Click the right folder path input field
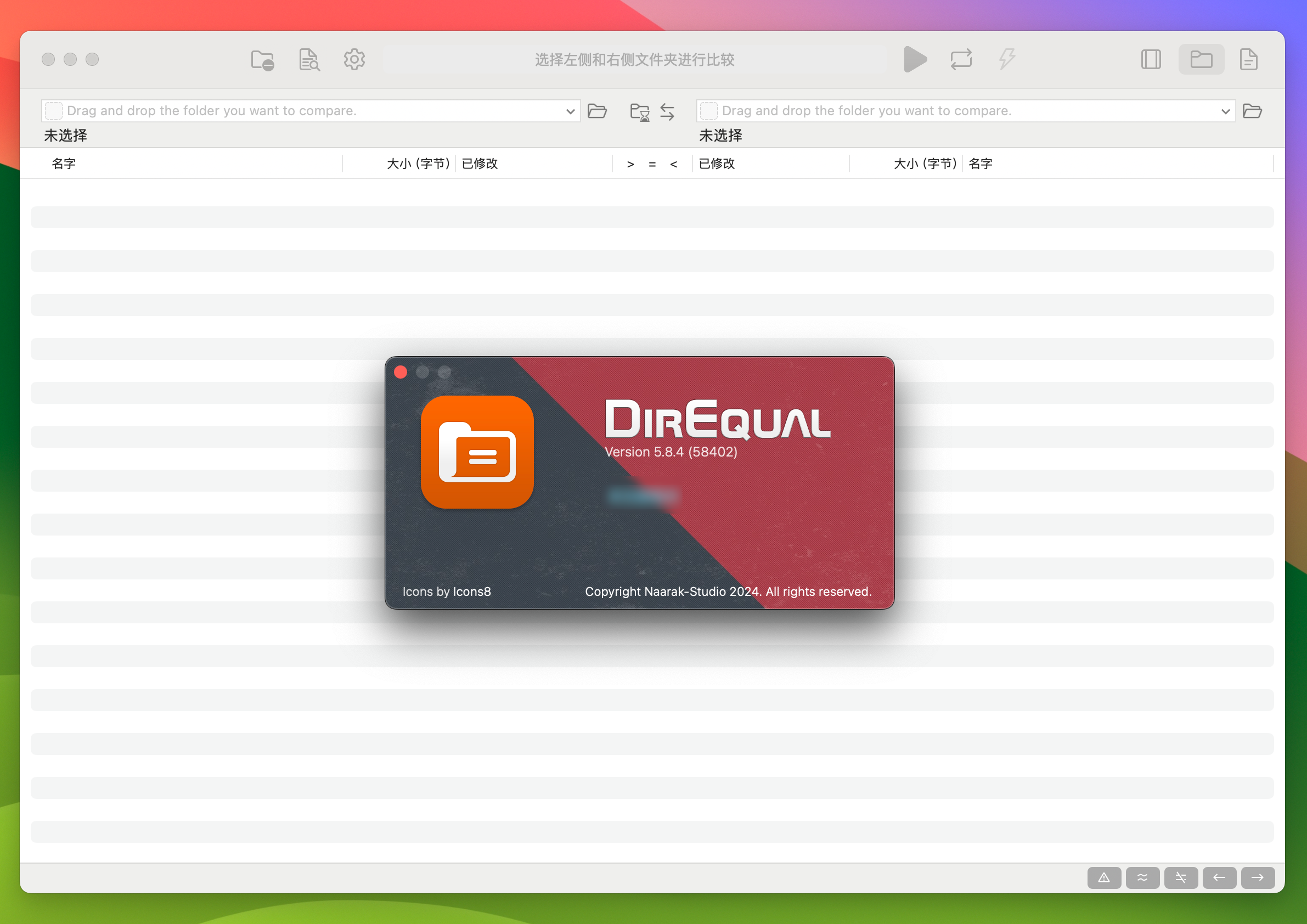 point(966,110)
